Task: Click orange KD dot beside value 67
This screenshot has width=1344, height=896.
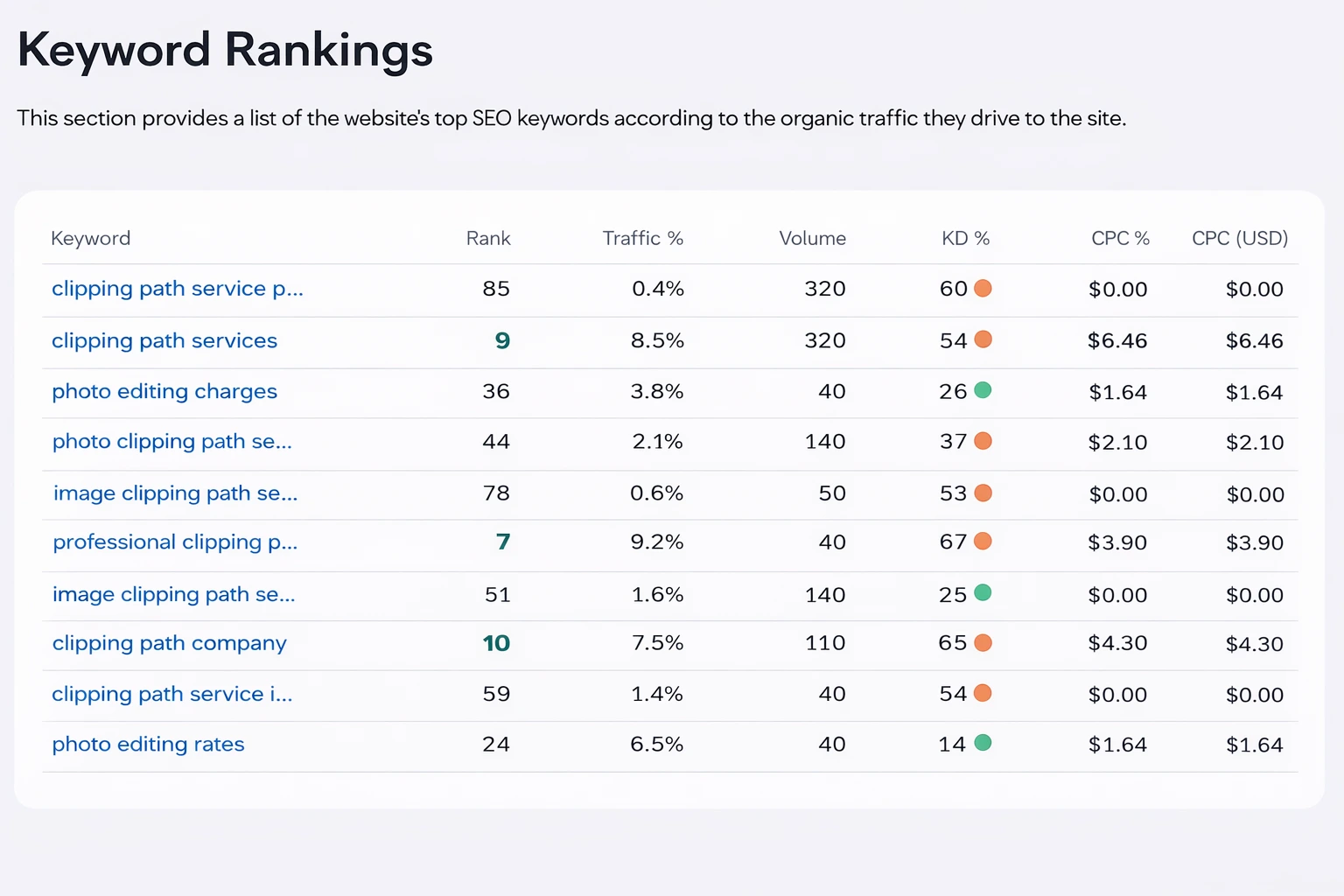Action: tap(983, 542)
